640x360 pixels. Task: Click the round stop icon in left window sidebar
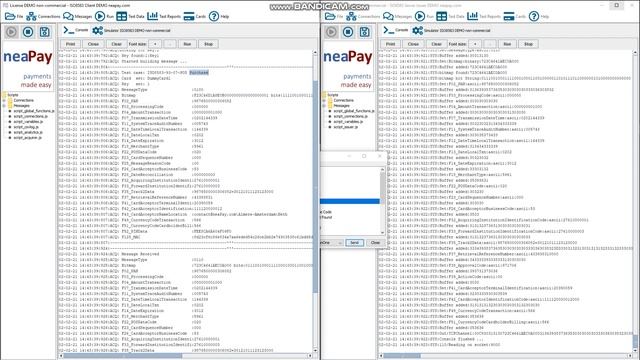[28, 31]
